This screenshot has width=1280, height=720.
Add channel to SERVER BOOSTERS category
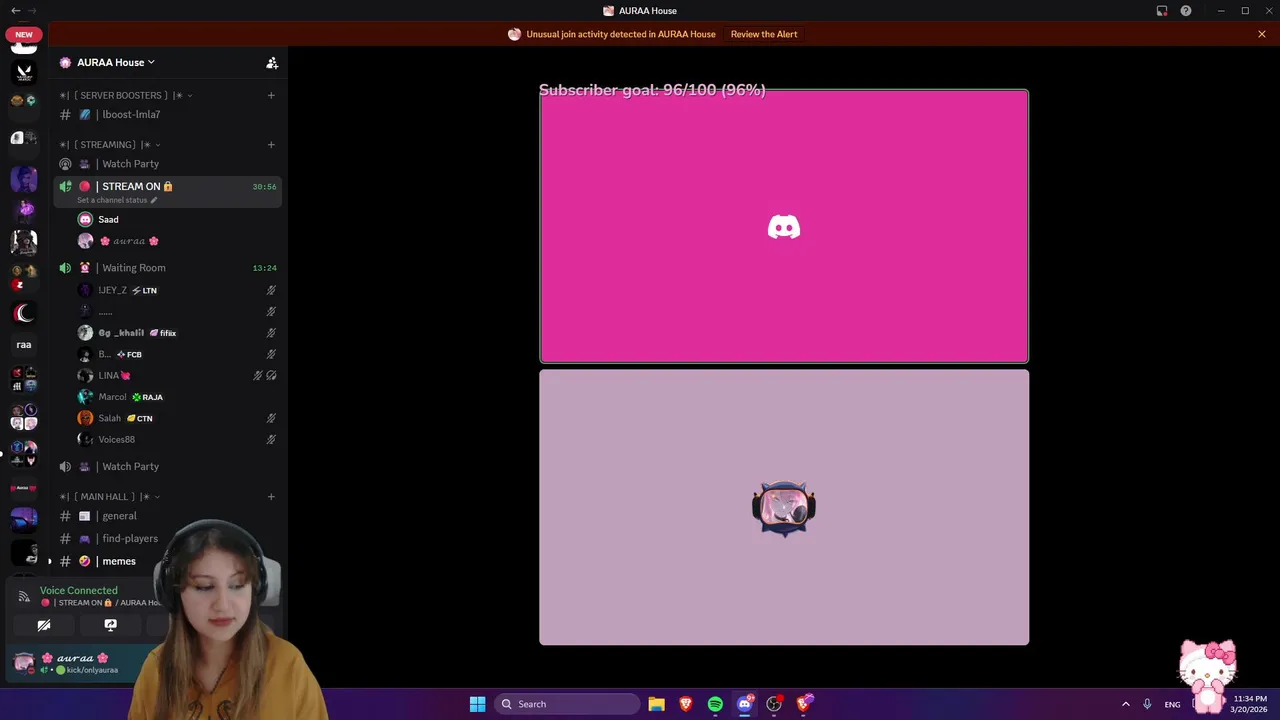271,95
